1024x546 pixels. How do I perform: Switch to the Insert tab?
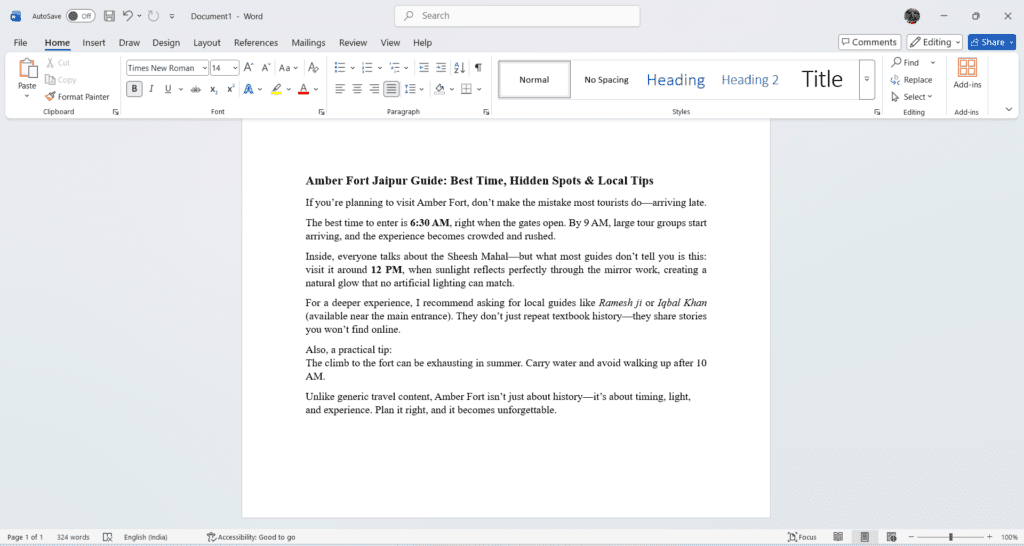(x=93, y=42)
